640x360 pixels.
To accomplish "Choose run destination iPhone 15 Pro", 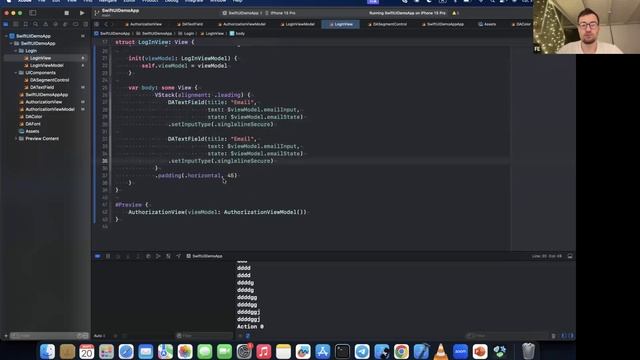I will click(x=280, y=13).
